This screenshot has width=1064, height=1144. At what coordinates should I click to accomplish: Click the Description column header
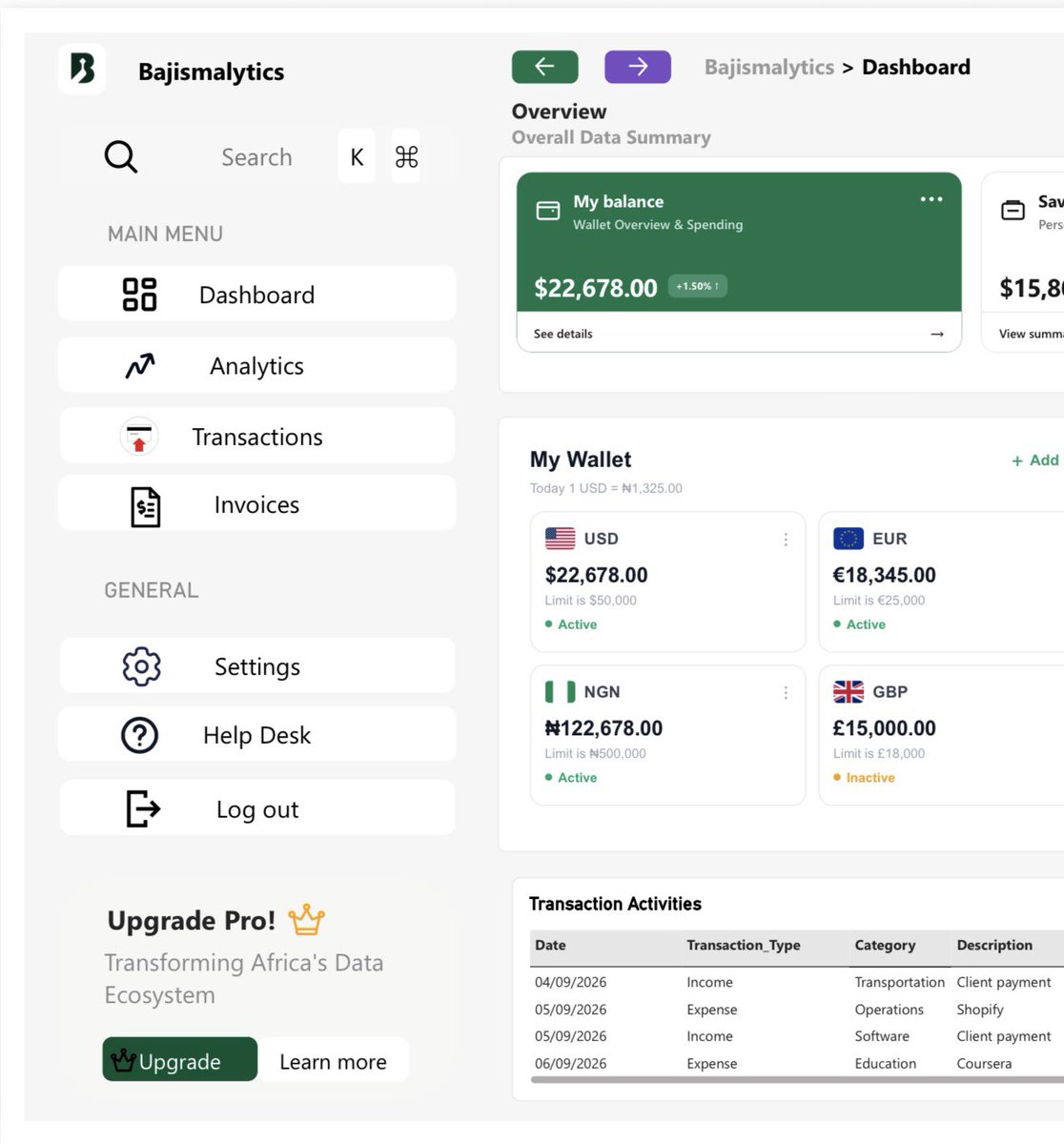994,945
